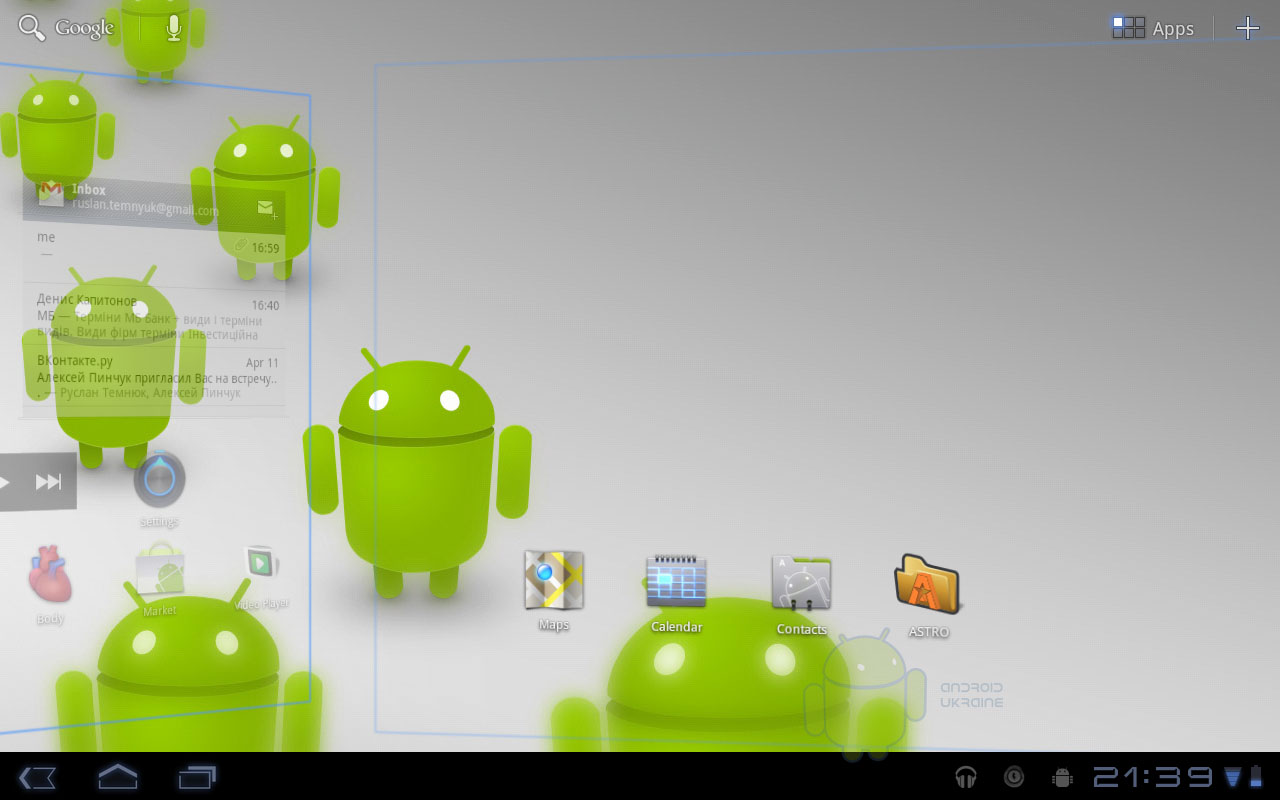Check the battery status icon
The image size is (1280, 800).
point(1256,777)
